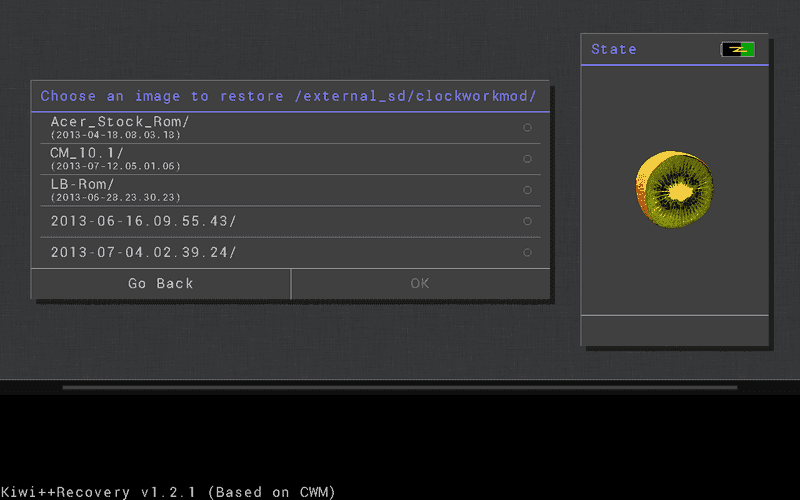Click the State panel bottom status area
Screen dimensions: 800x500
[674, 331]
